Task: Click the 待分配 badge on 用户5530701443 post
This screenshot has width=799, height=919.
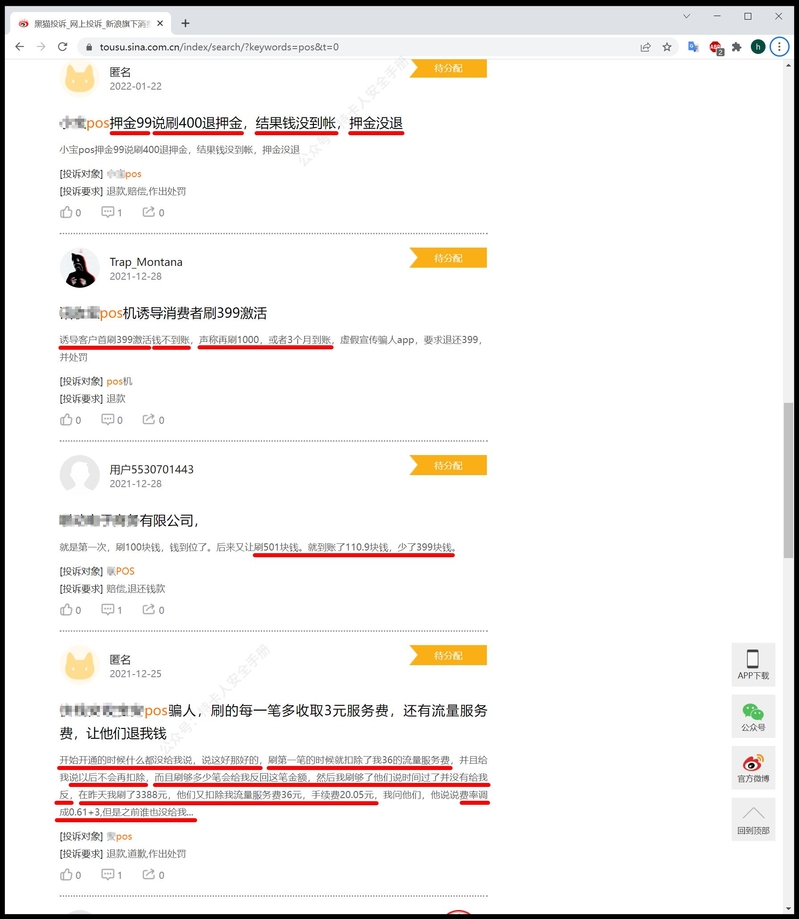Action: click(448, 465)
